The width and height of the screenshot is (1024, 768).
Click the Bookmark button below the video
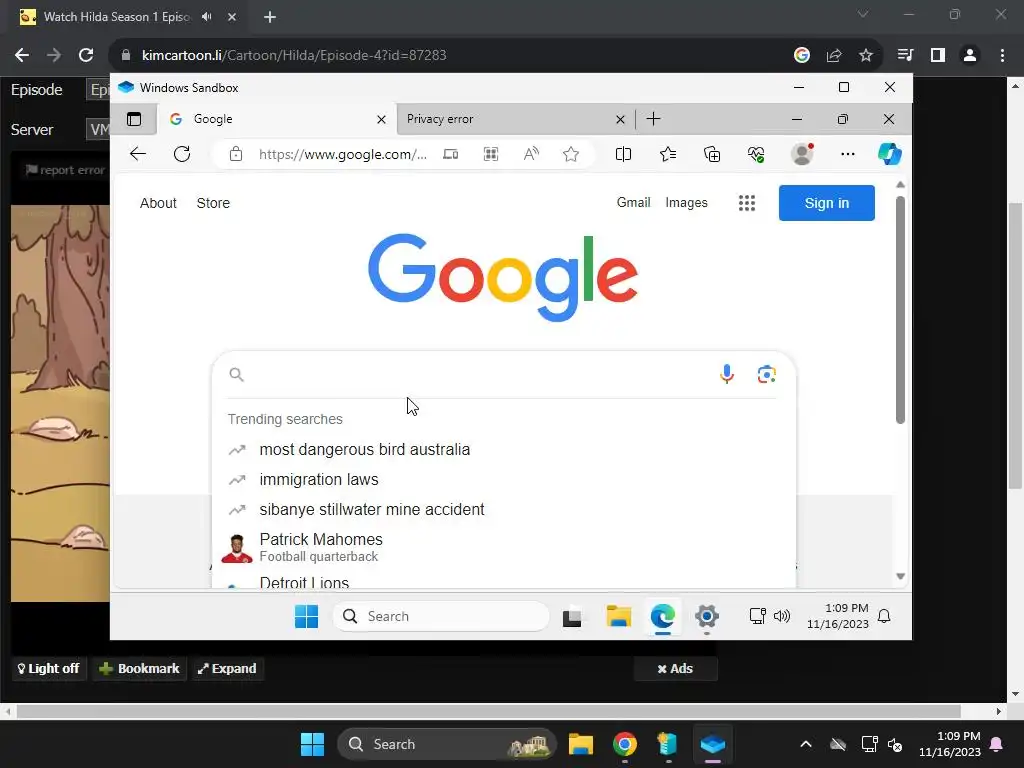point(139,669)
